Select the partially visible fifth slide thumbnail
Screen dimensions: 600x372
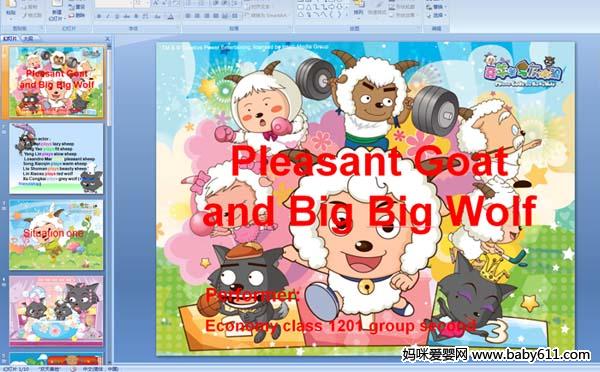pos(56,358)
